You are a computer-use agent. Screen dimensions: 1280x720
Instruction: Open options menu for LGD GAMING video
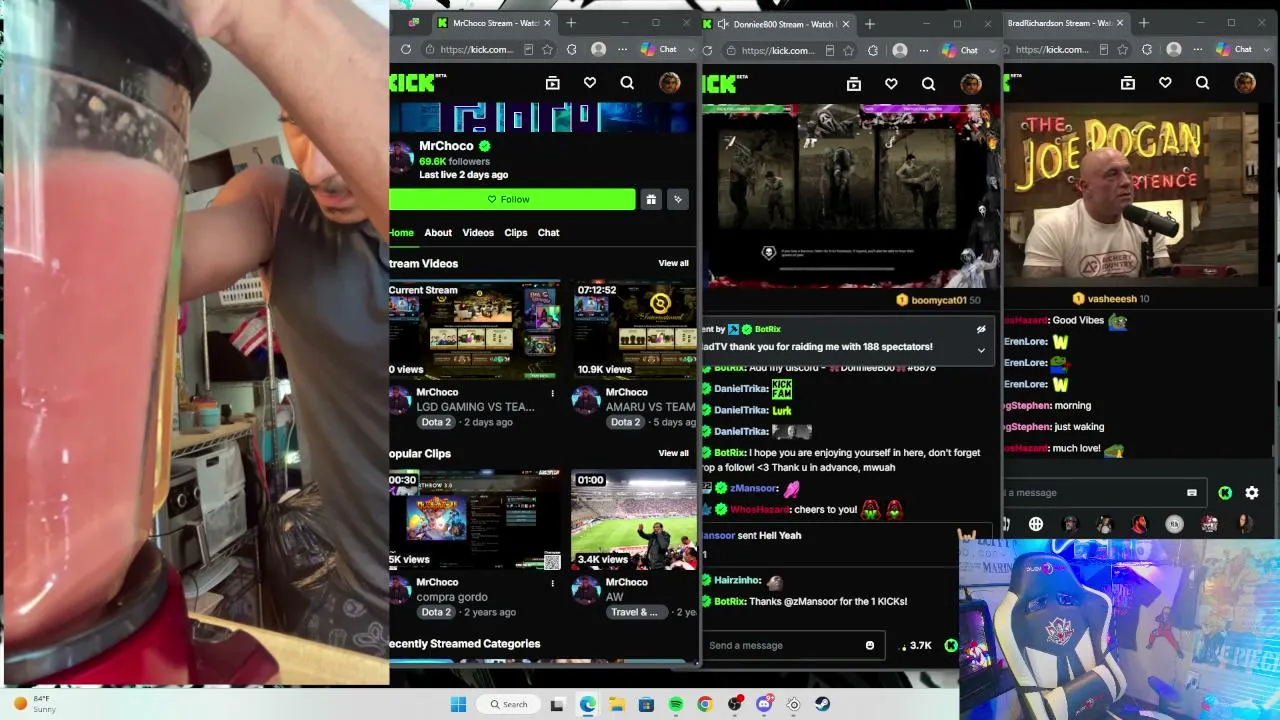click(552, 393)
